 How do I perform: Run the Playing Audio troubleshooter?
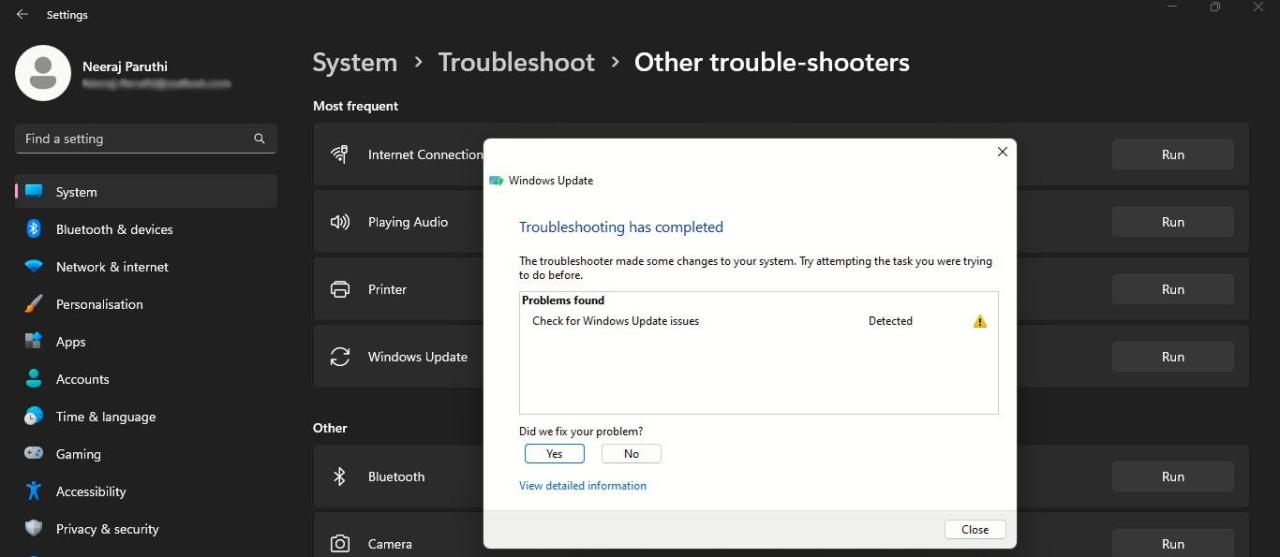(1173, 222)
